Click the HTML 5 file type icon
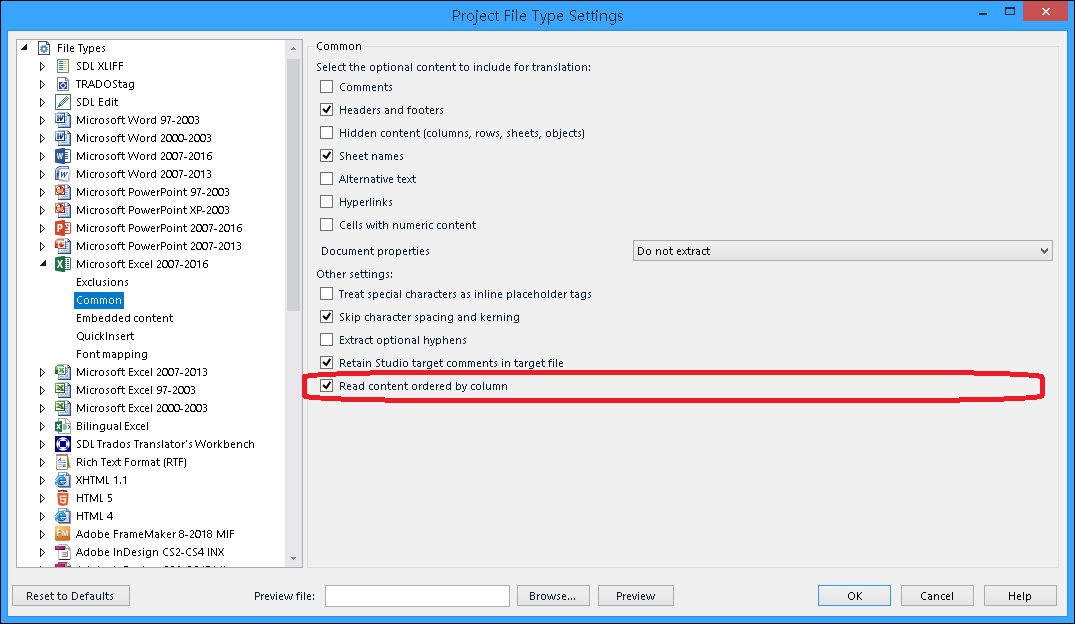 click(x=62, y=498)
